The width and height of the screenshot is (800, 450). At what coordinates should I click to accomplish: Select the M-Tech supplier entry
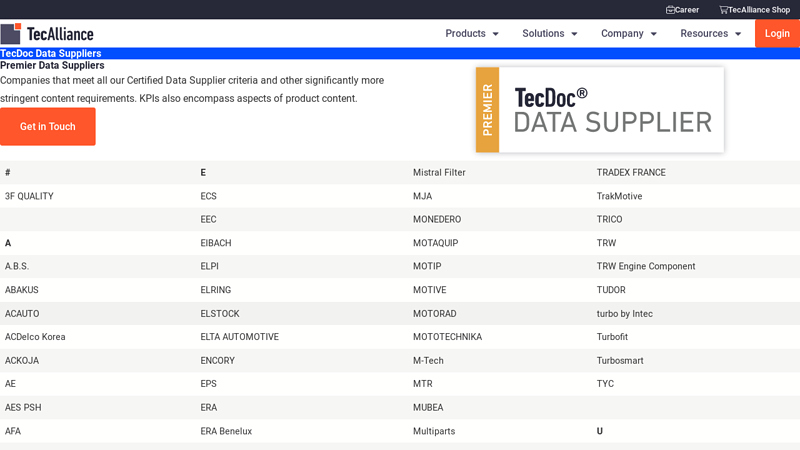(x=428, y=361)
